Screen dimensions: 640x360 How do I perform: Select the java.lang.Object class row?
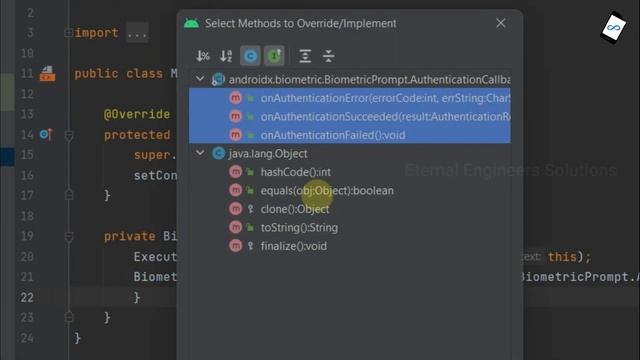pos(350,153)
